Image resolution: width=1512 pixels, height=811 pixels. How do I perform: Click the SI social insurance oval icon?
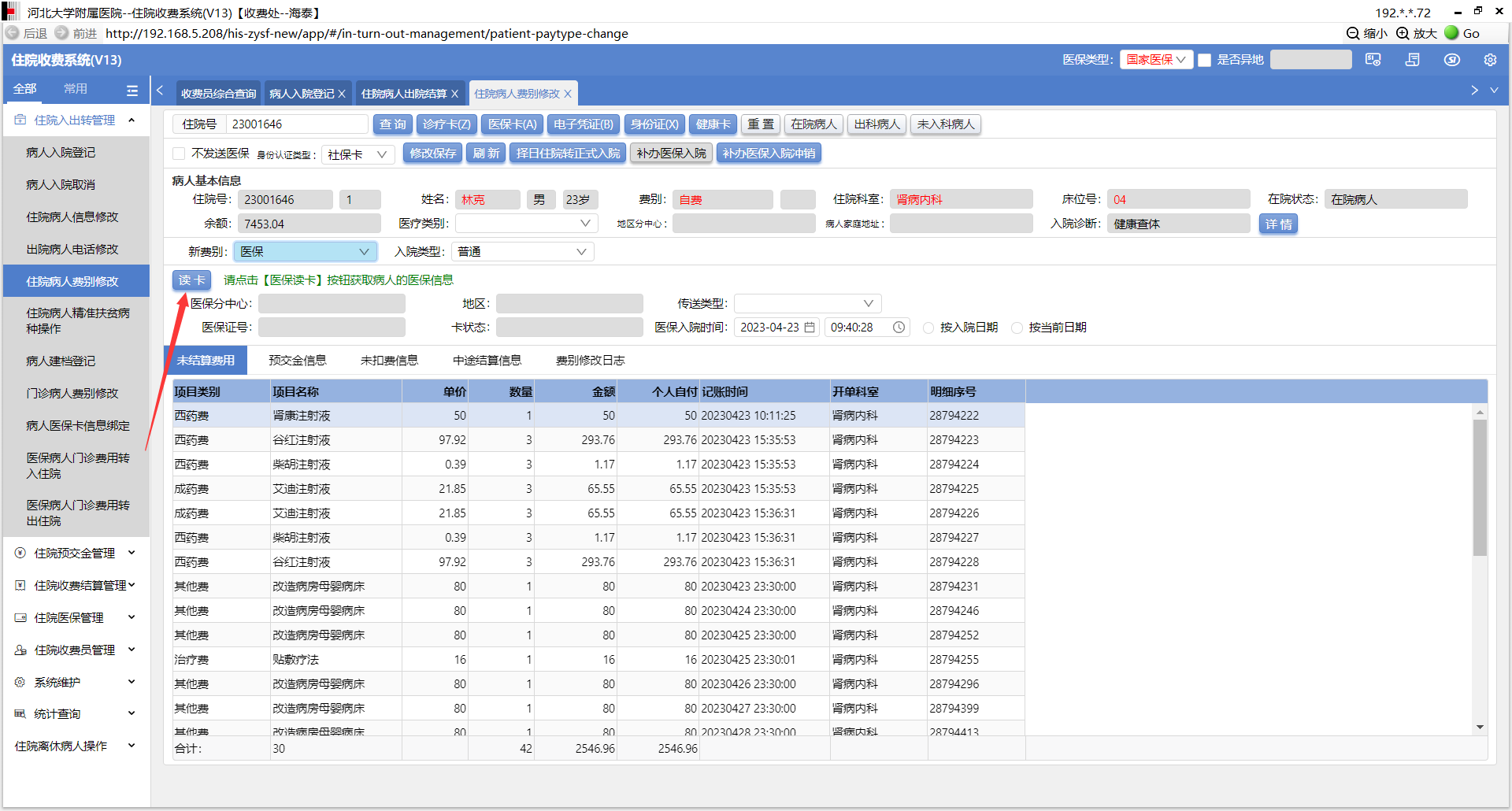click(1451, 60)
